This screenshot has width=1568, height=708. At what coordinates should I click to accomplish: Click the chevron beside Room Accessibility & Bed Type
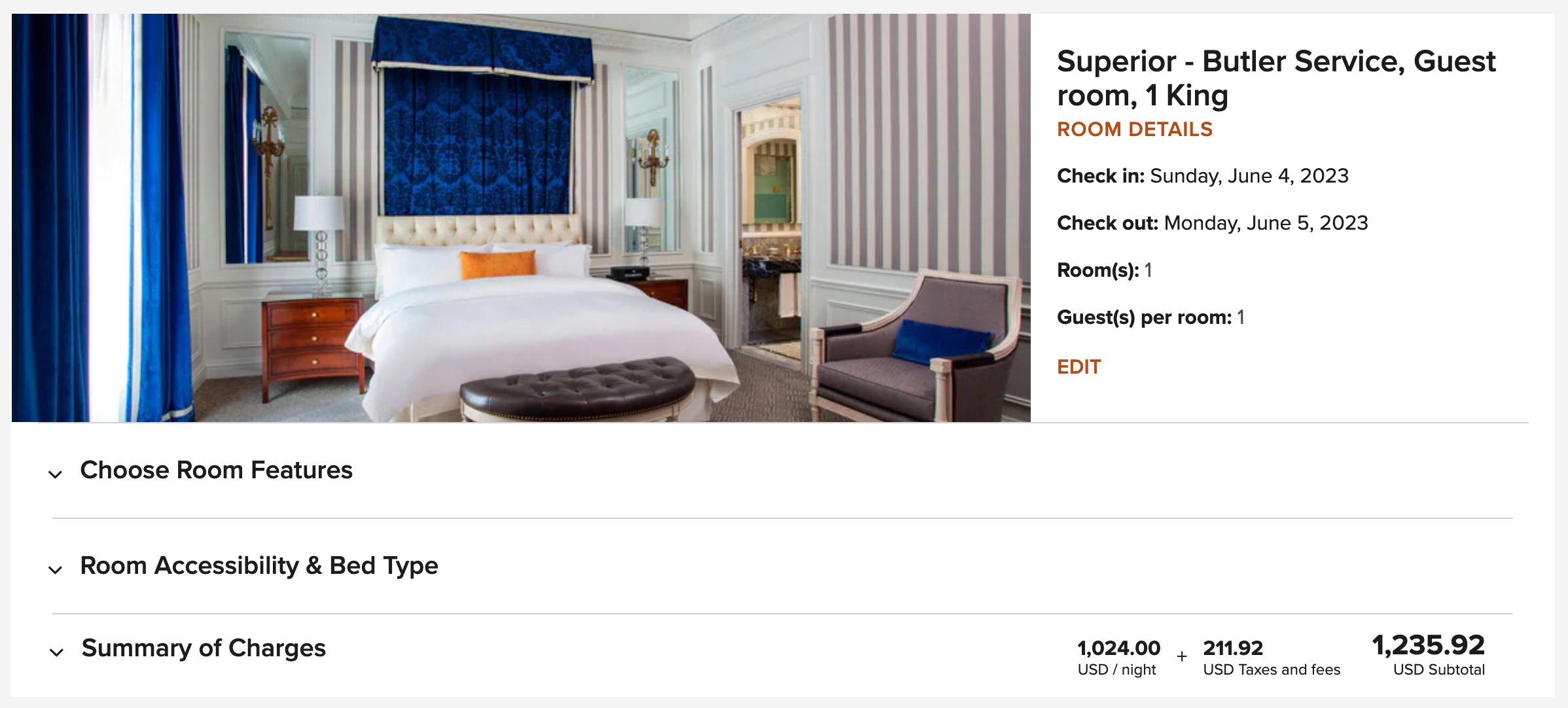[x=56, y=569]
